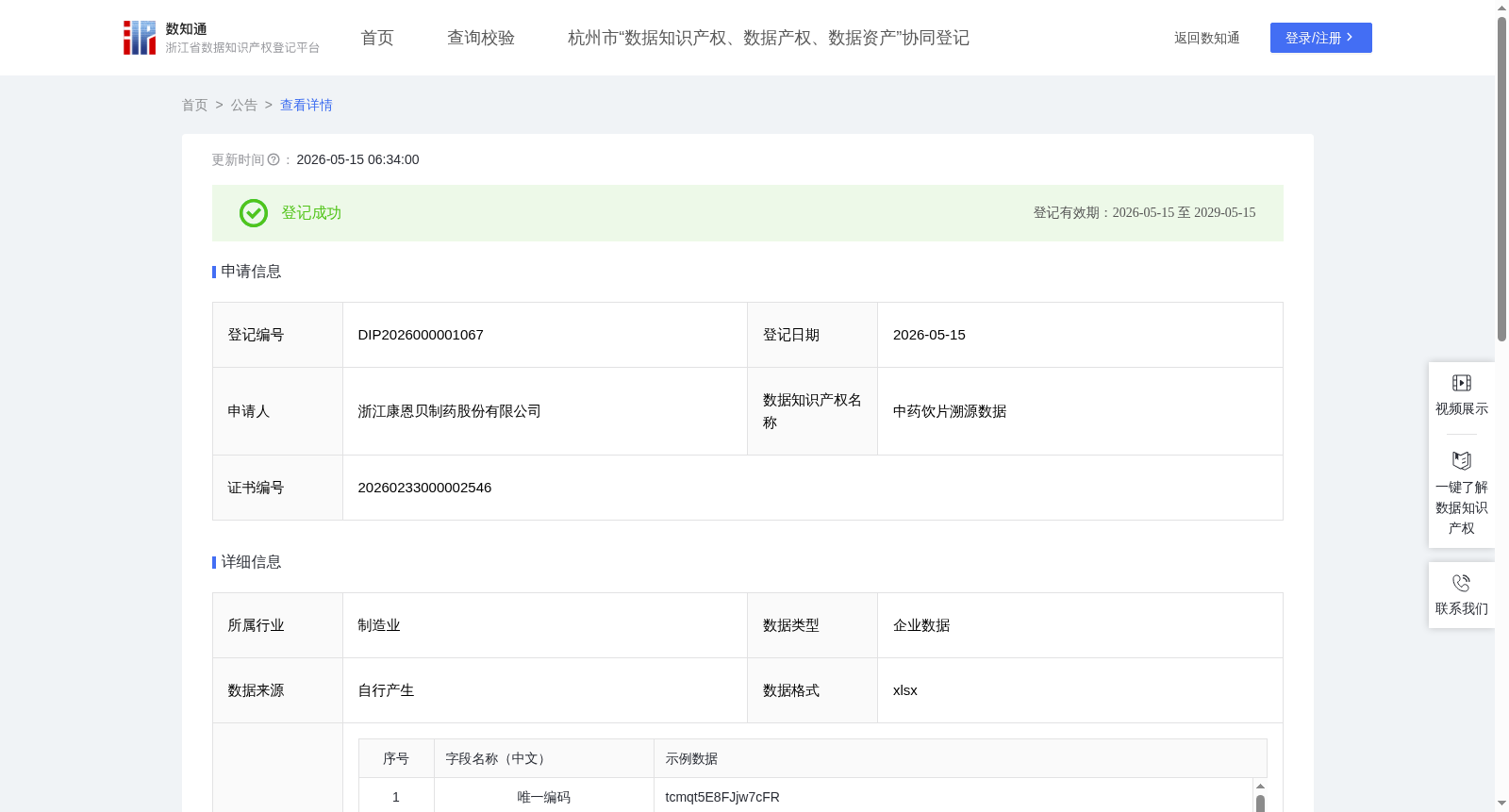Select registration number DIP2026000001067
The width and height of the screenshot is (1509, 812).
pos(421,335)
